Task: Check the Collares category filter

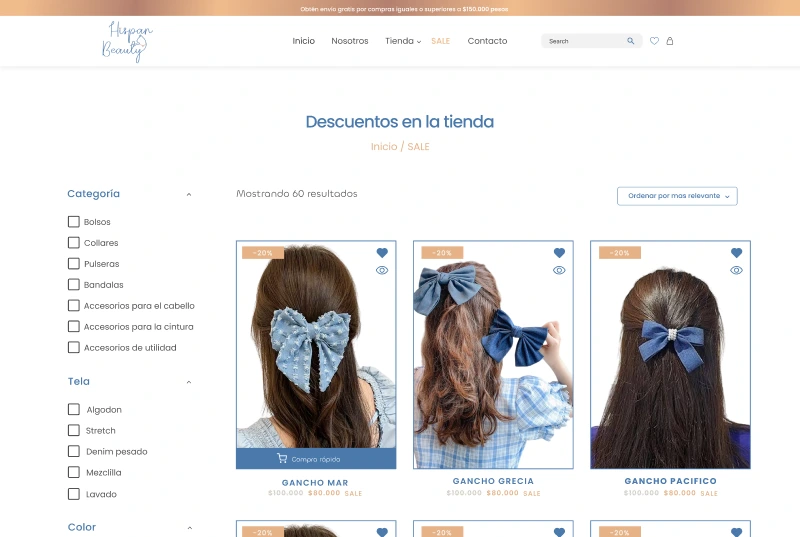Action: [x=74, y=243]
